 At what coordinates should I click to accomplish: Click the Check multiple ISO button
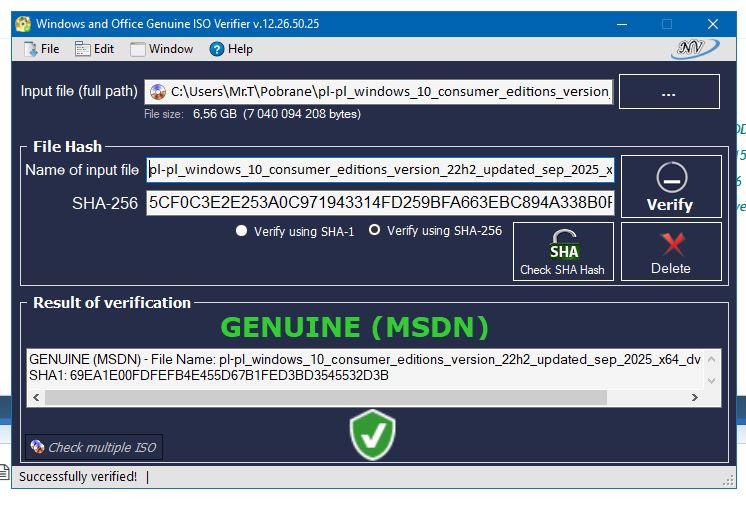tap(94, 447)
